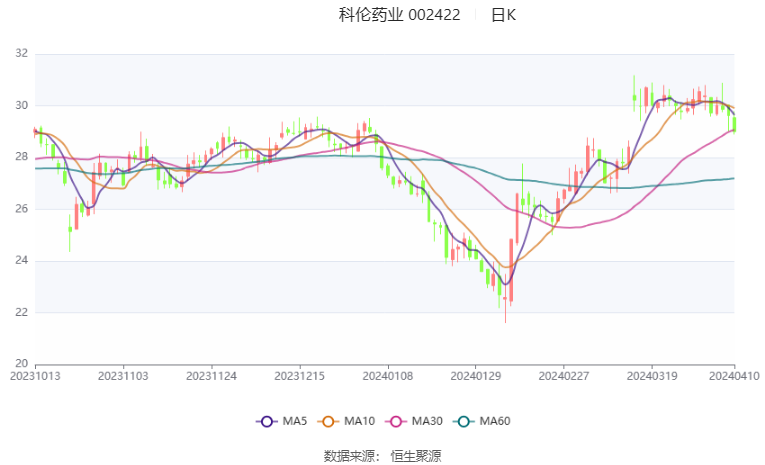Toggle the MA5 legend marker circle
765x465 pixels.
point(266,422)
